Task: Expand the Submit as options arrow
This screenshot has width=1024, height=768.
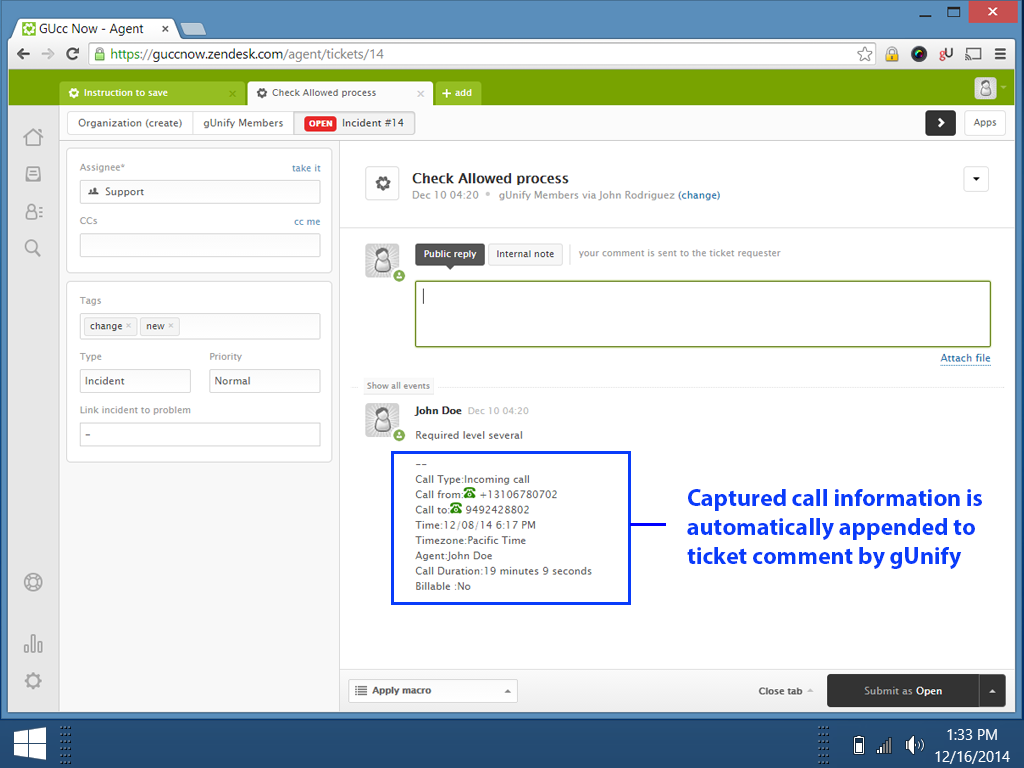Action: point(992,691)
